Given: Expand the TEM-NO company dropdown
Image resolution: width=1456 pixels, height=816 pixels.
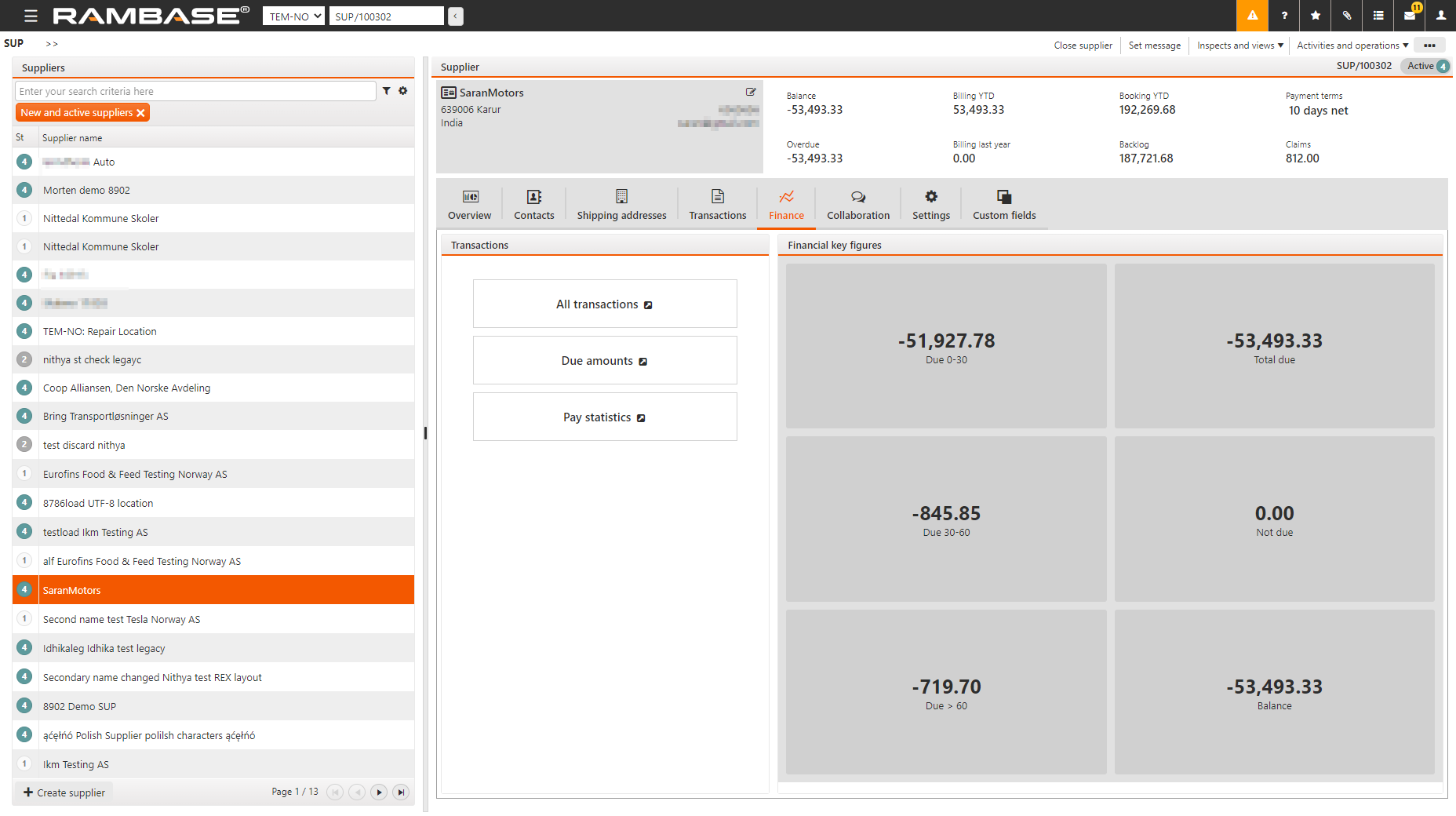Looking at the screenshot, I should tap(293, 16).
